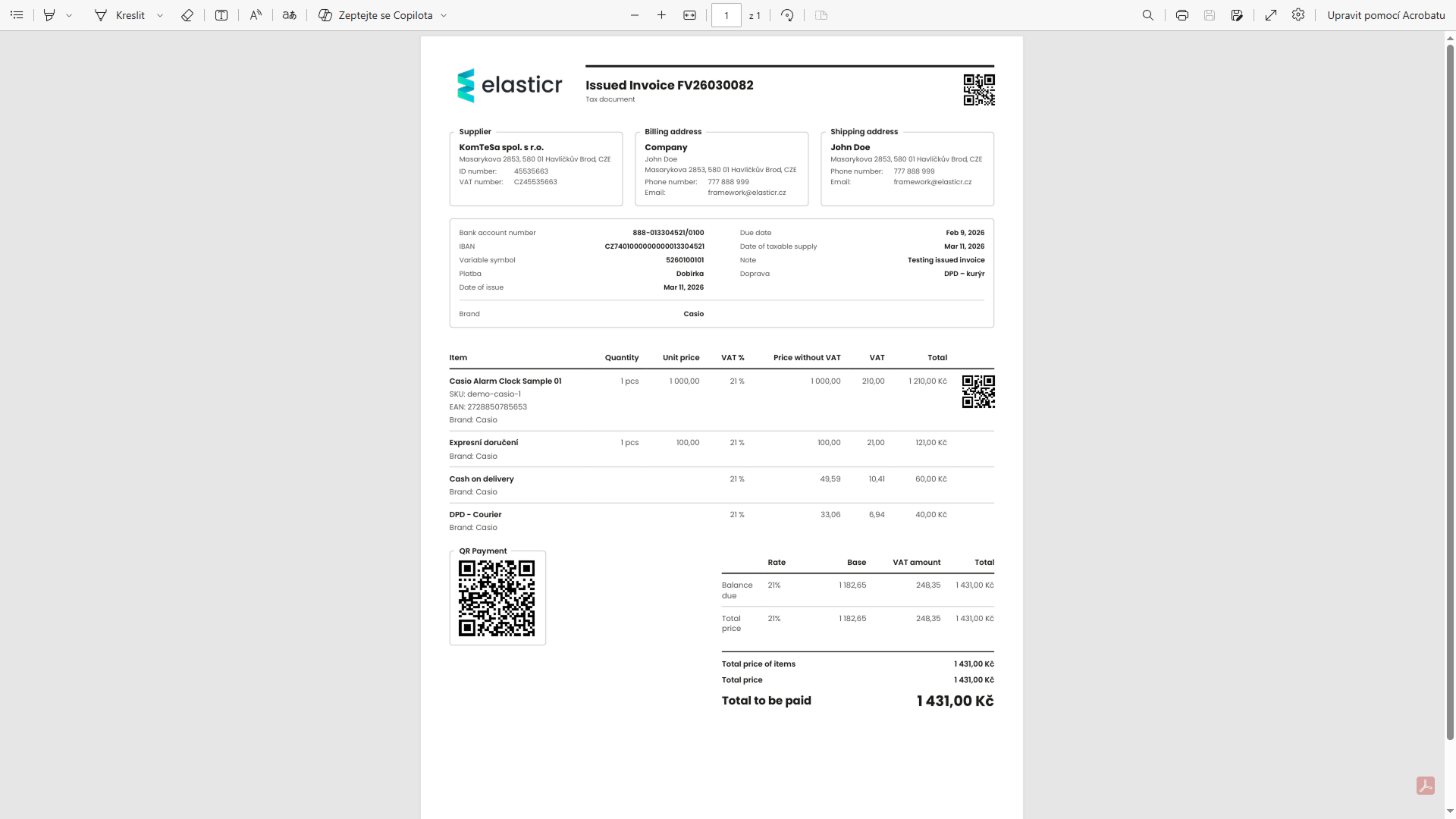Open the add text tool
1456x819 pixels.
pyautogui.click(x=221, y=15)
